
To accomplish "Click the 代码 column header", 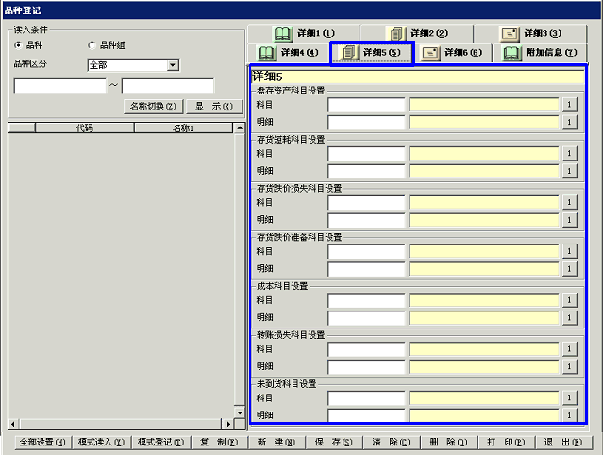I will click(84, 128).
